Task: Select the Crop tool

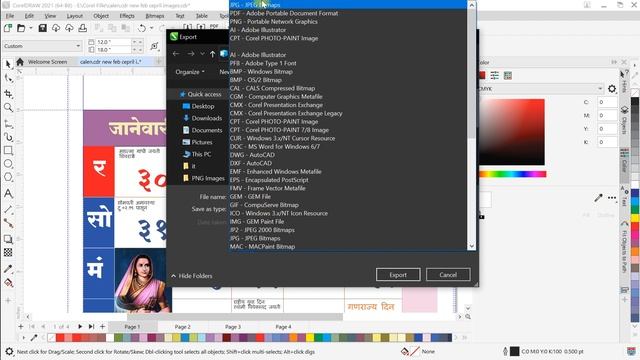Action: pyautogui.click(x=8, y=94)
